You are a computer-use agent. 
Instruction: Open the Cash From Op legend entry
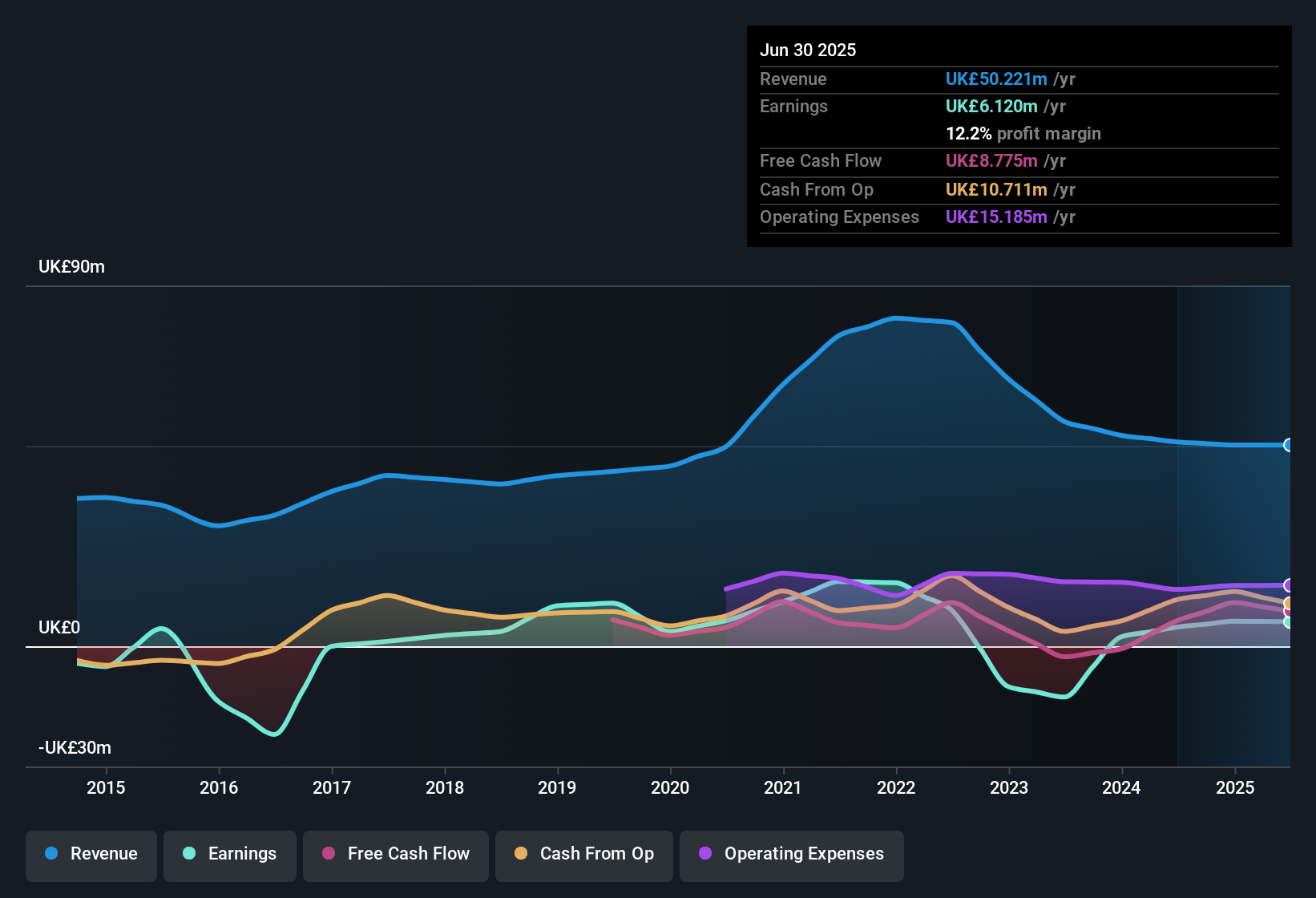[583, 855]
